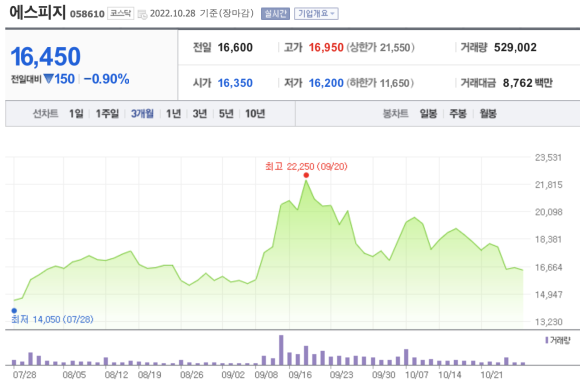The image size is (580, 392).
Task: Click the 16,664 y-axis label
Action: [x=549, y=267]
